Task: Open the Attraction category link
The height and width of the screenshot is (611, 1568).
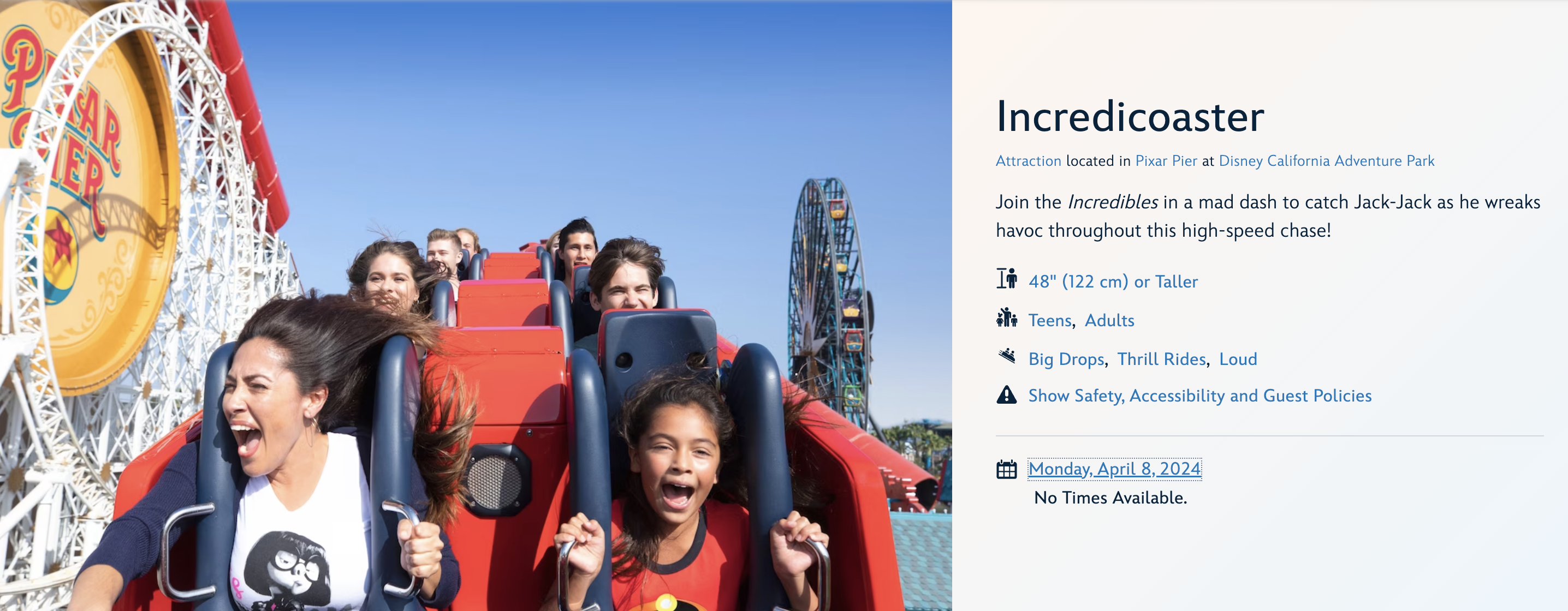Action: pyautogui.click(x=1028, y=161)
